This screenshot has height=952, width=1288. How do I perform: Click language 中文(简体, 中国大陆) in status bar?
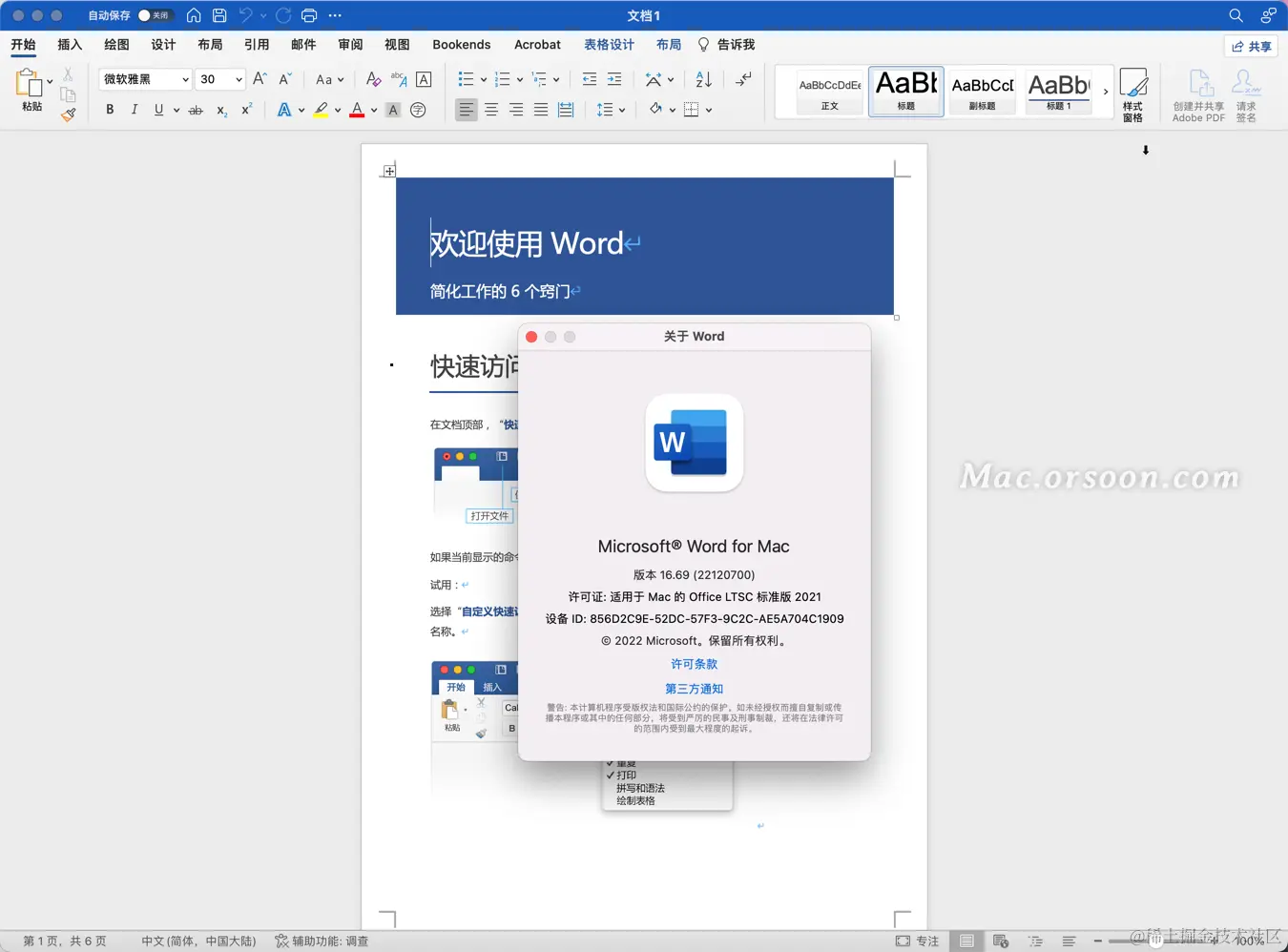[x=198, y=941]
